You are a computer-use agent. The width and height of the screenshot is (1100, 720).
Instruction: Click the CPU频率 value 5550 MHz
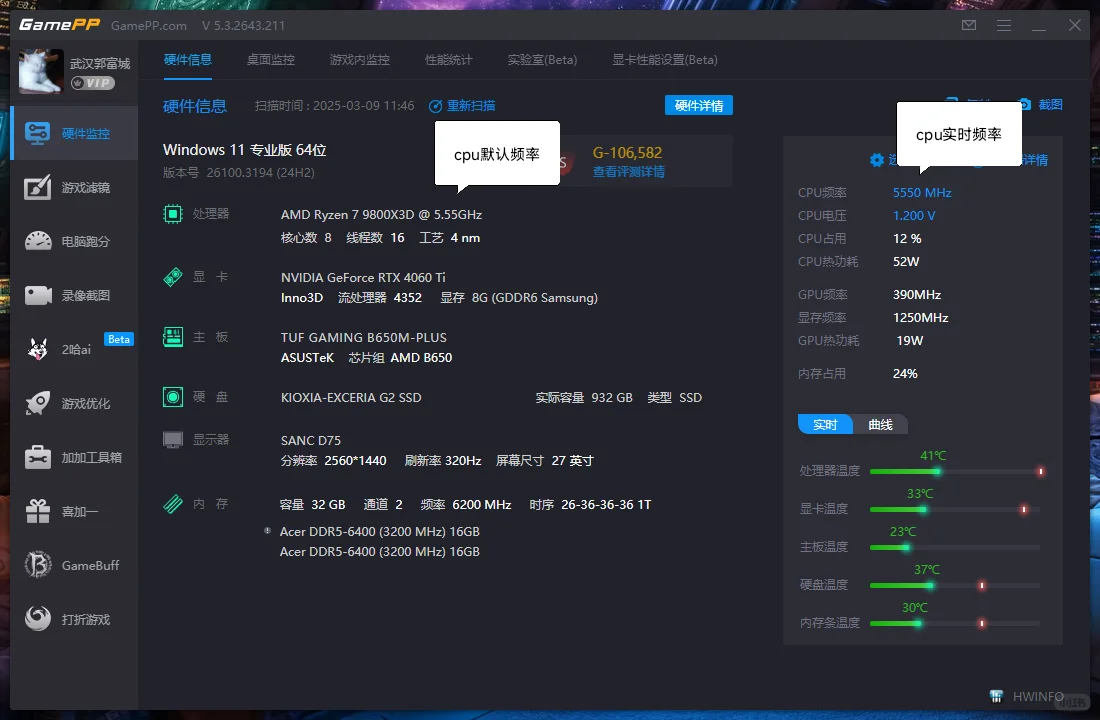[x=922, y=192]
